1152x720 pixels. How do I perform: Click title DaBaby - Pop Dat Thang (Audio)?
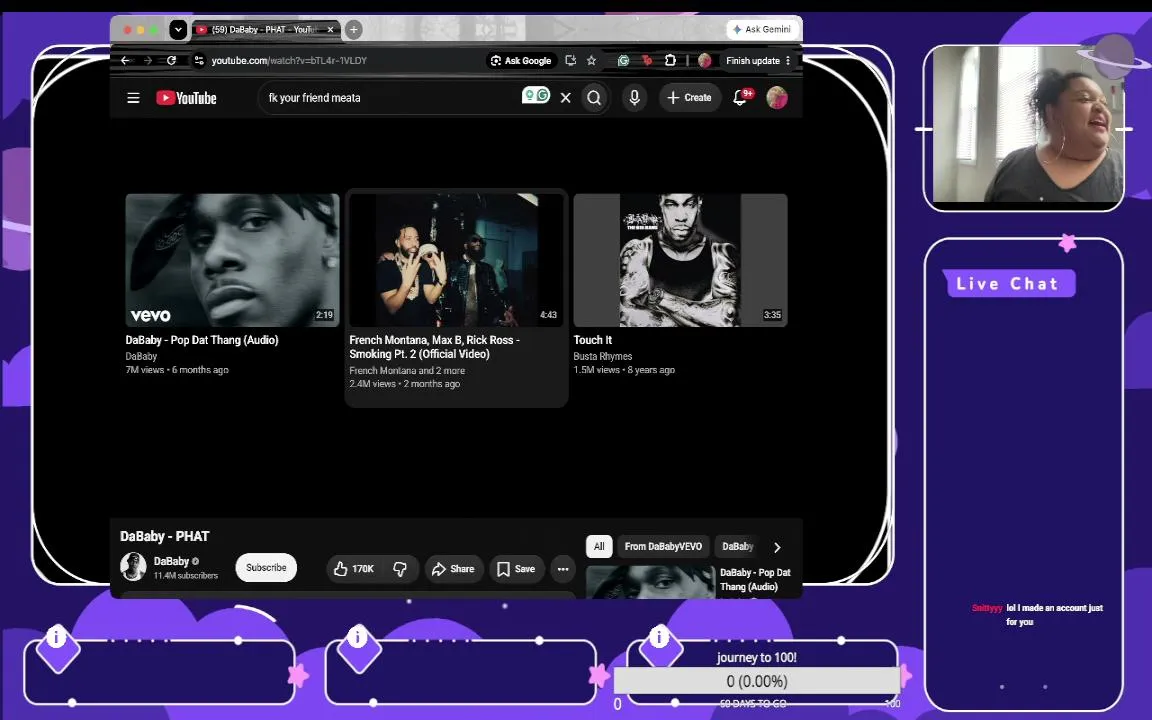point(202,340)
